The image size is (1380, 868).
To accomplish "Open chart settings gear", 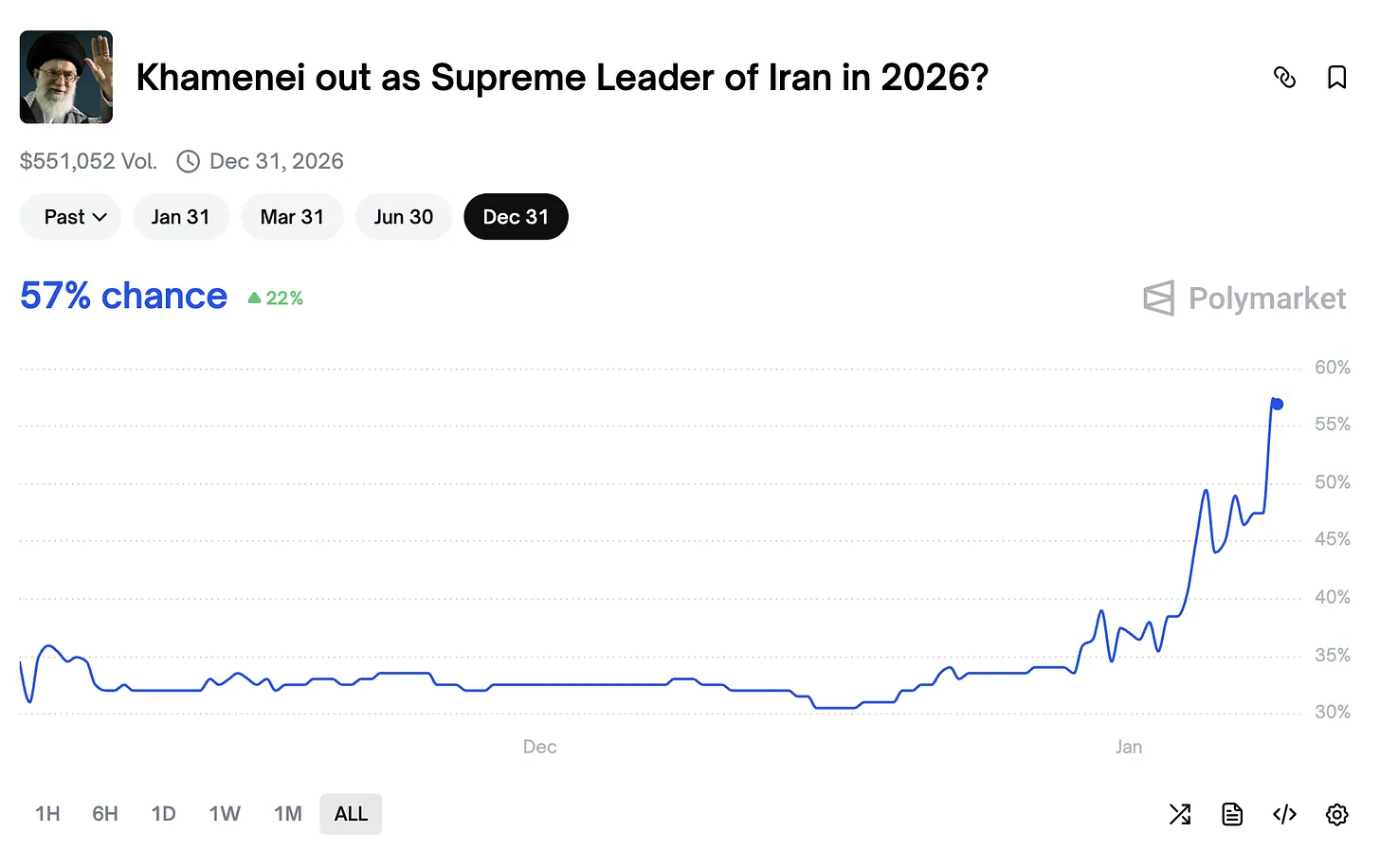I will 1336,814.
